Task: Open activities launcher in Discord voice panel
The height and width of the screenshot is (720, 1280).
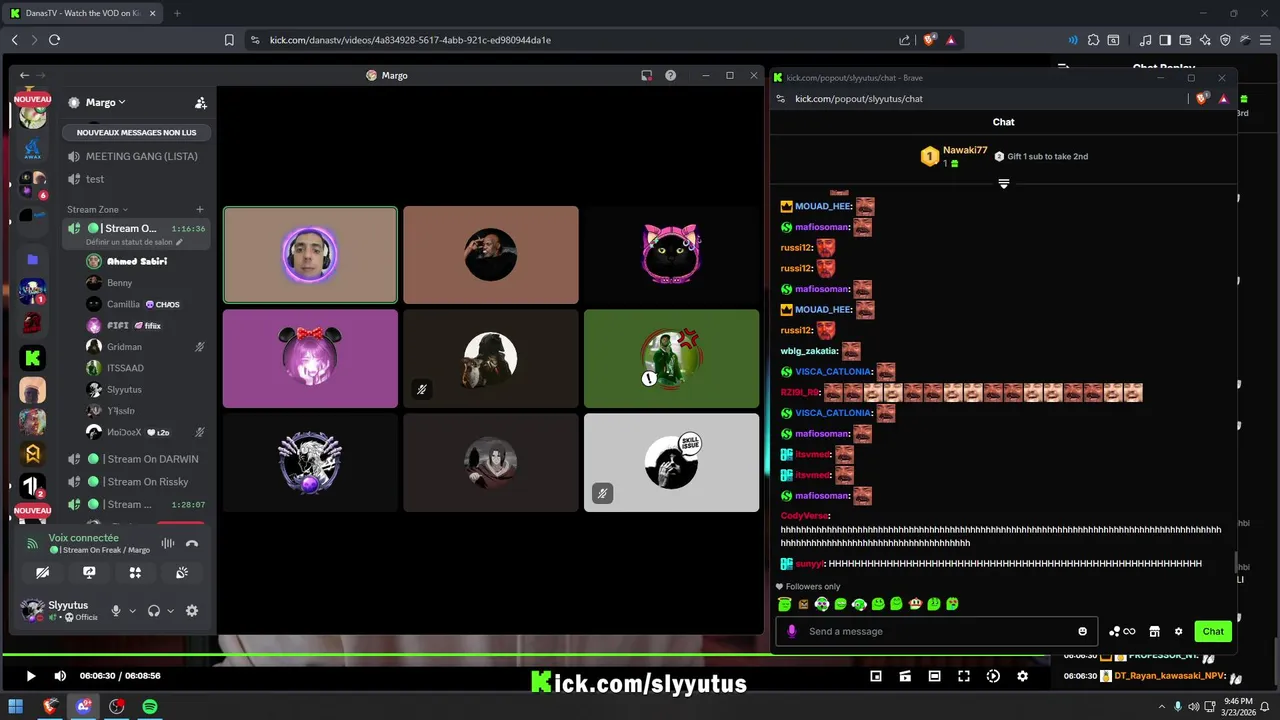Action: [135, 573]
